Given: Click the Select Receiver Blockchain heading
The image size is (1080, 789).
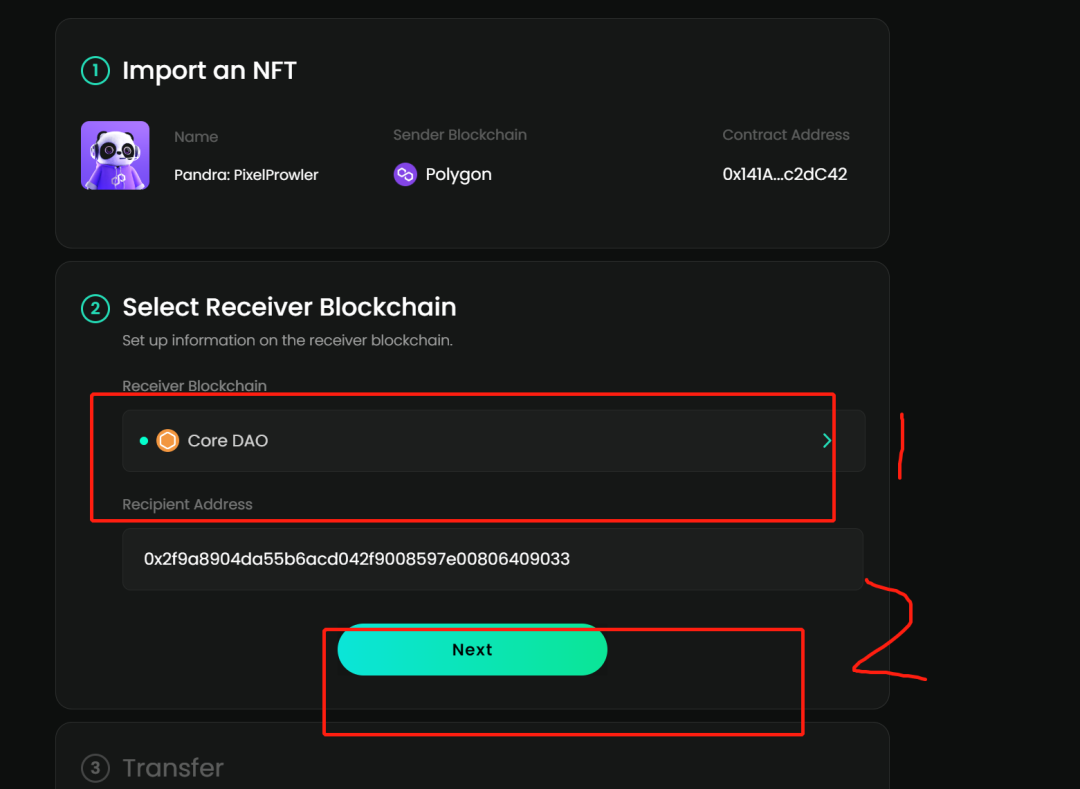Looking at the screenshot, I should 289,307.
